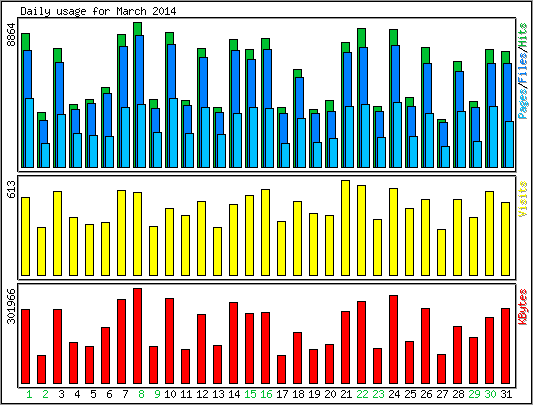
Task: Click the cyan "Pages" legend word
Action: (523, 102)
